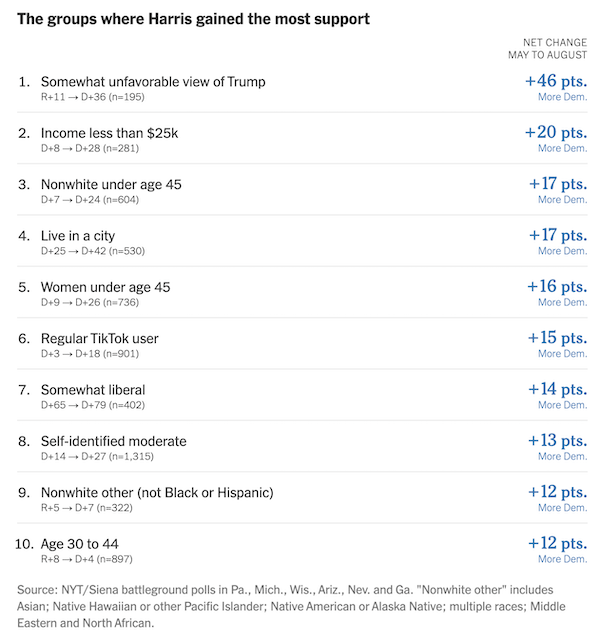
Task: Click the '+15 pts.' value
Action: click(x=557, y=338)
